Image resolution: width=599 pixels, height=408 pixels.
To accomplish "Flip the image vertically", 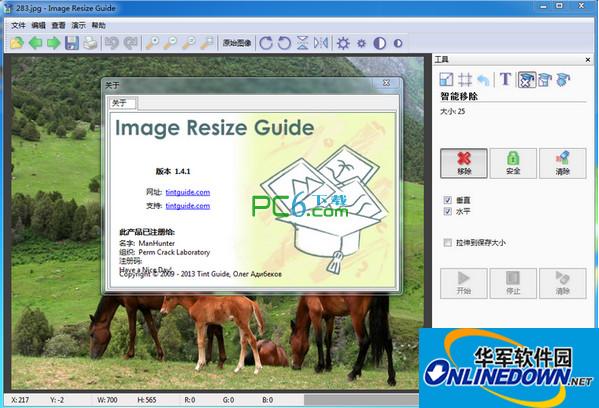I will (303, 43).
